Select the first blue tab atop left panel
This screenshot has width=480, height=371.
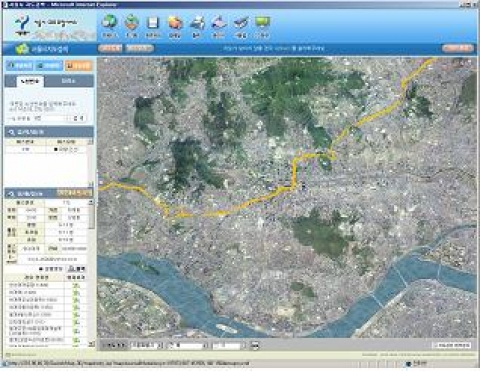20,66
